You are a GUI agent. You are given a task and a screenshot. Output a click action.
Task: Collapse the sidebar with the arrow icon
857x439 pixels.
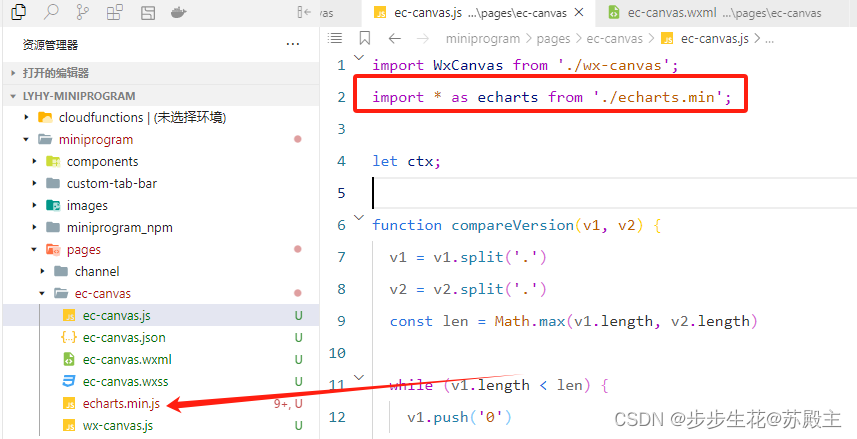click(x=304, y=12)
